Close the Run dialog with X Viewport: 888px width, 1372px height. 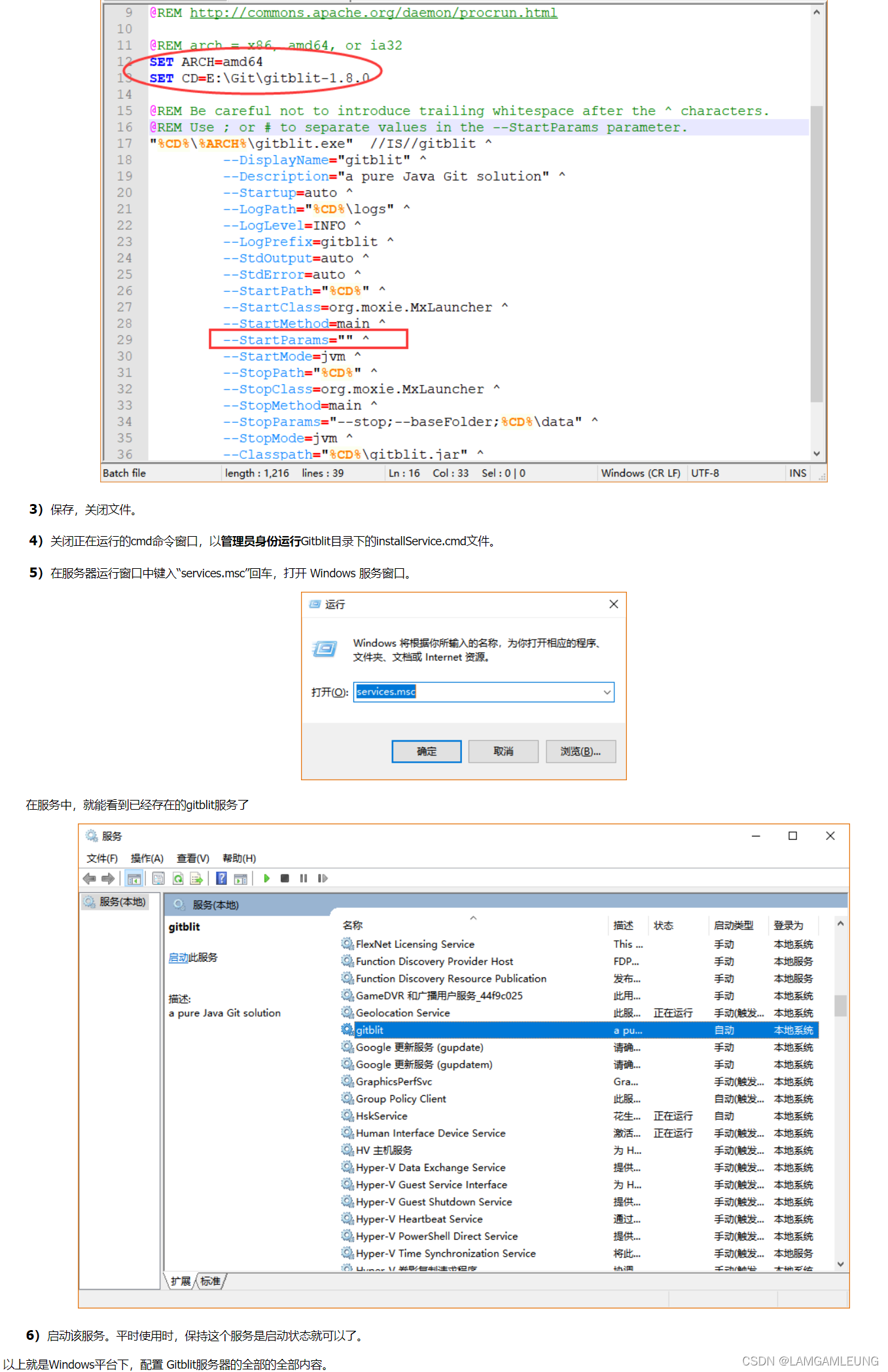(614, 604)
